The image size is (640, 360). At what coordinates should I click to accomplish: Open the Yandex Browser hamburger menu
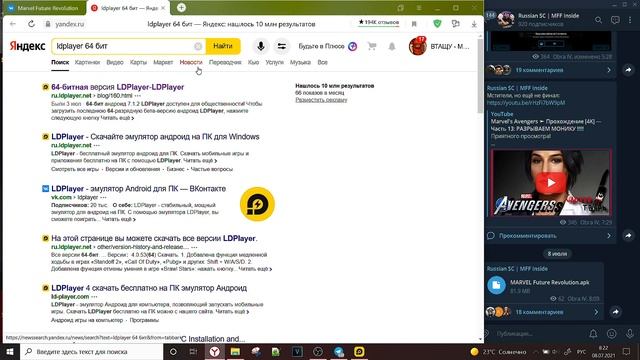point(419,8)
